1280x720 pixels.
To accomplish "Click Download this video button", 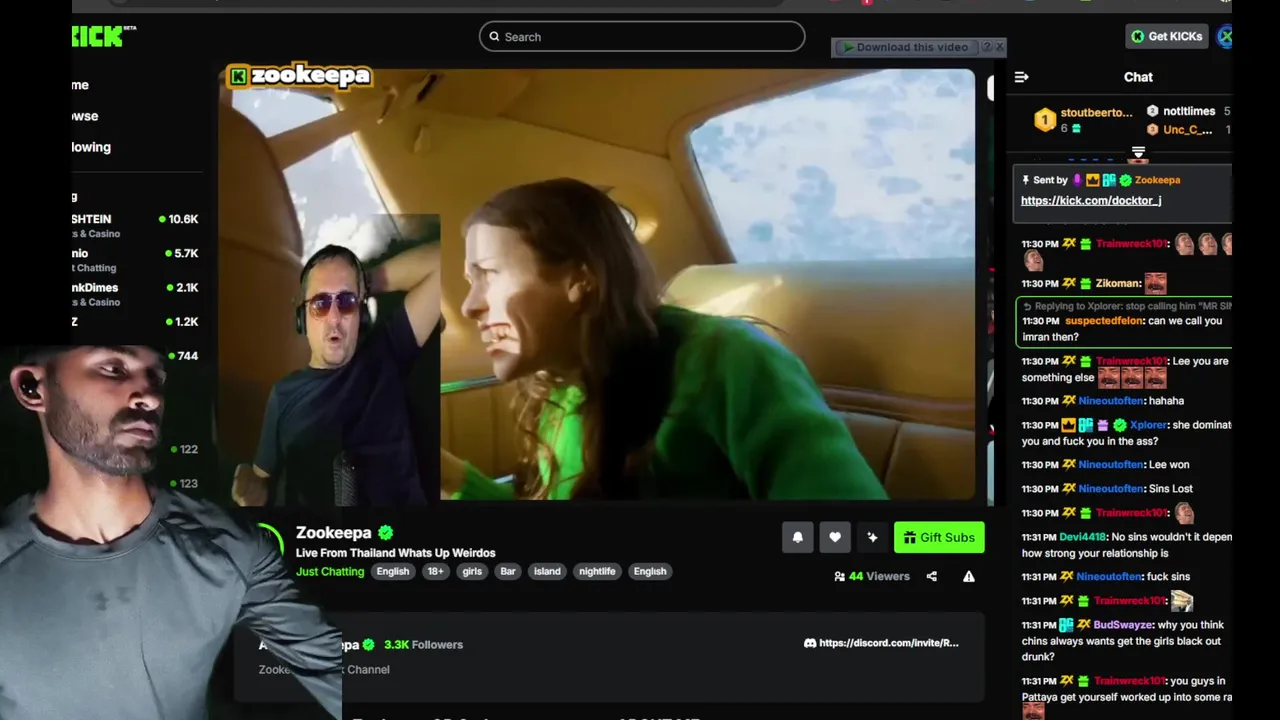I will [905, 47].
